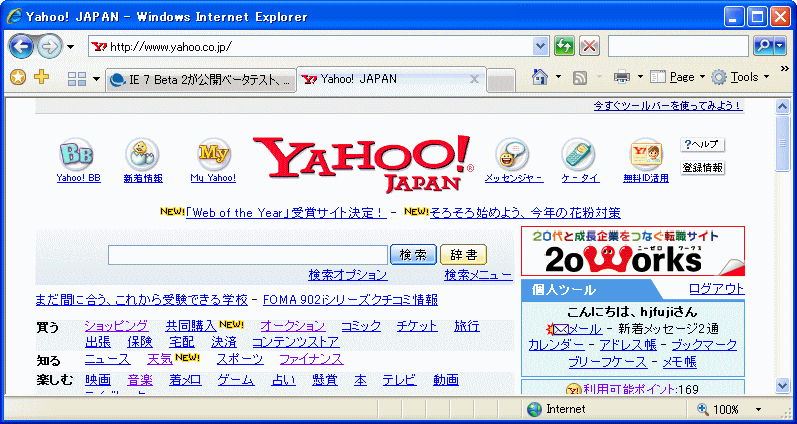This screenshot has height=424, width=797.
Task: Switch to the IE 7 Beta 2 tab
Action: (x=201, y=80)
